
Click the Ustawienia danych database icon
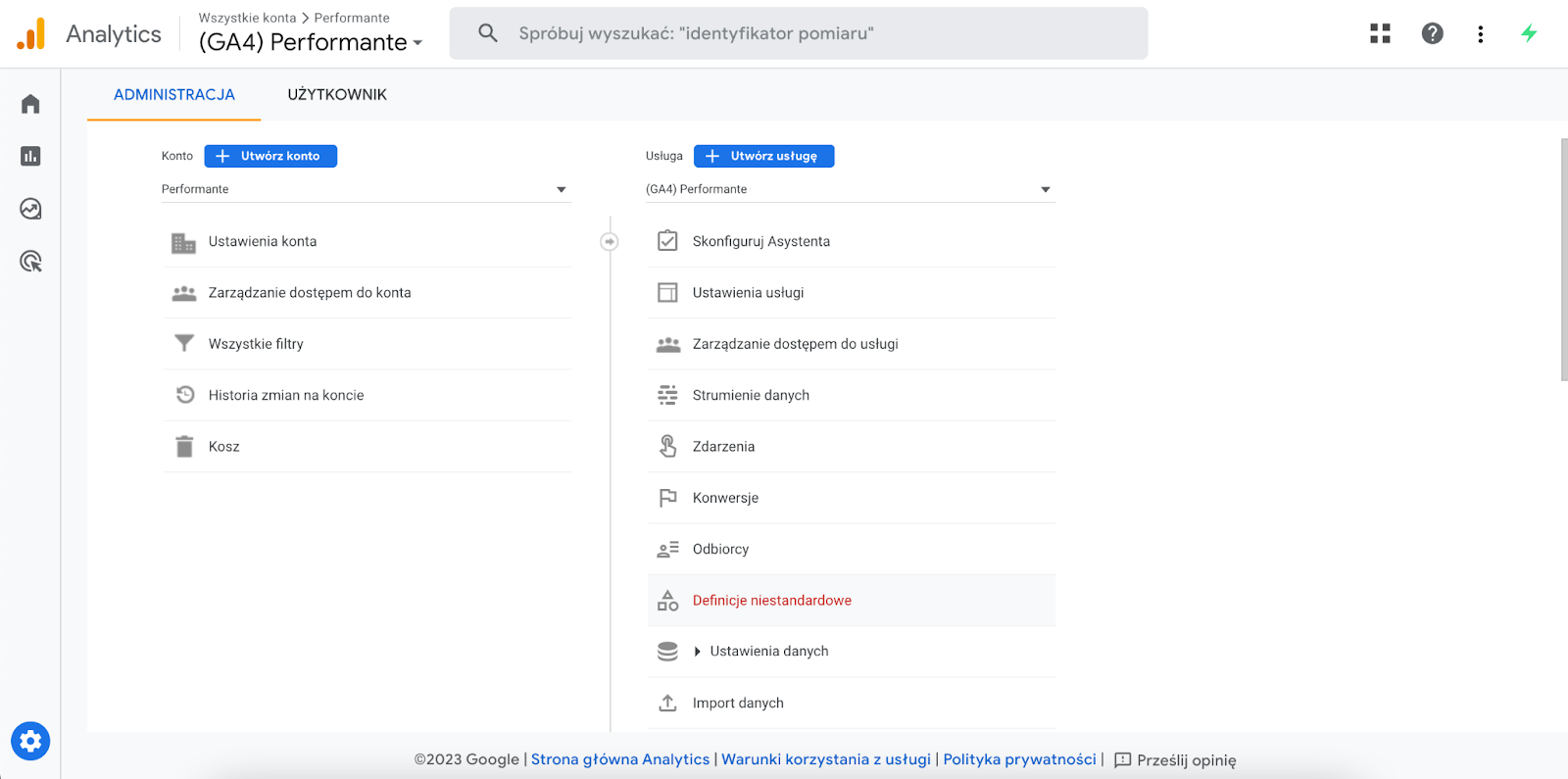[x=667, y=652]
